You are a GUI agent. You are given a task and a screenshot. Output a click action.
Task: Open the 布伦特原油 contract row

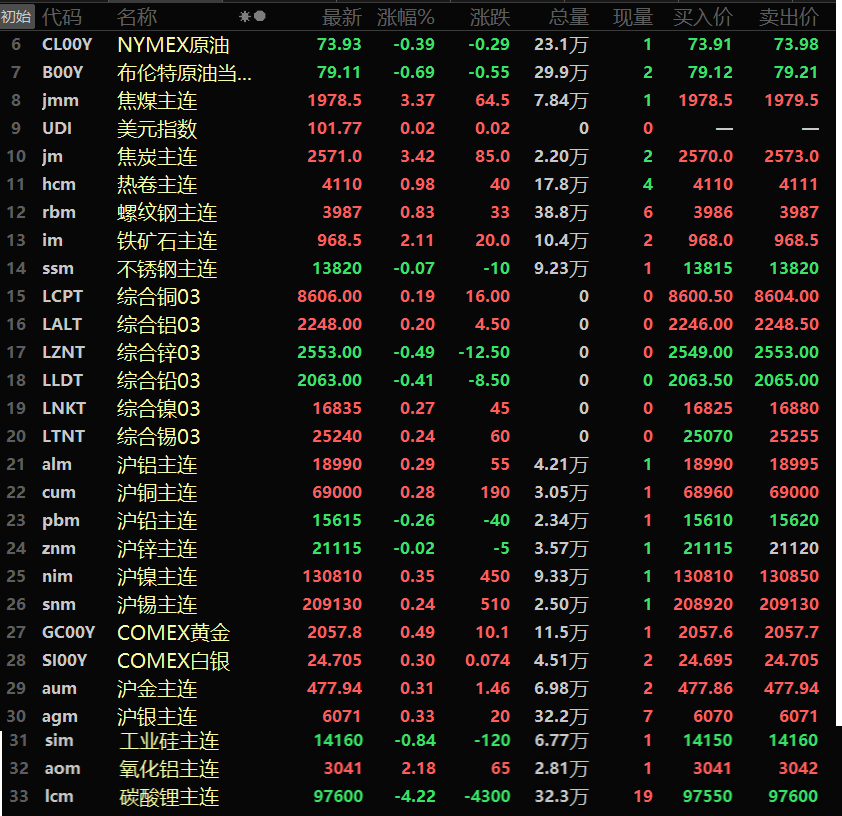[184, 73]
